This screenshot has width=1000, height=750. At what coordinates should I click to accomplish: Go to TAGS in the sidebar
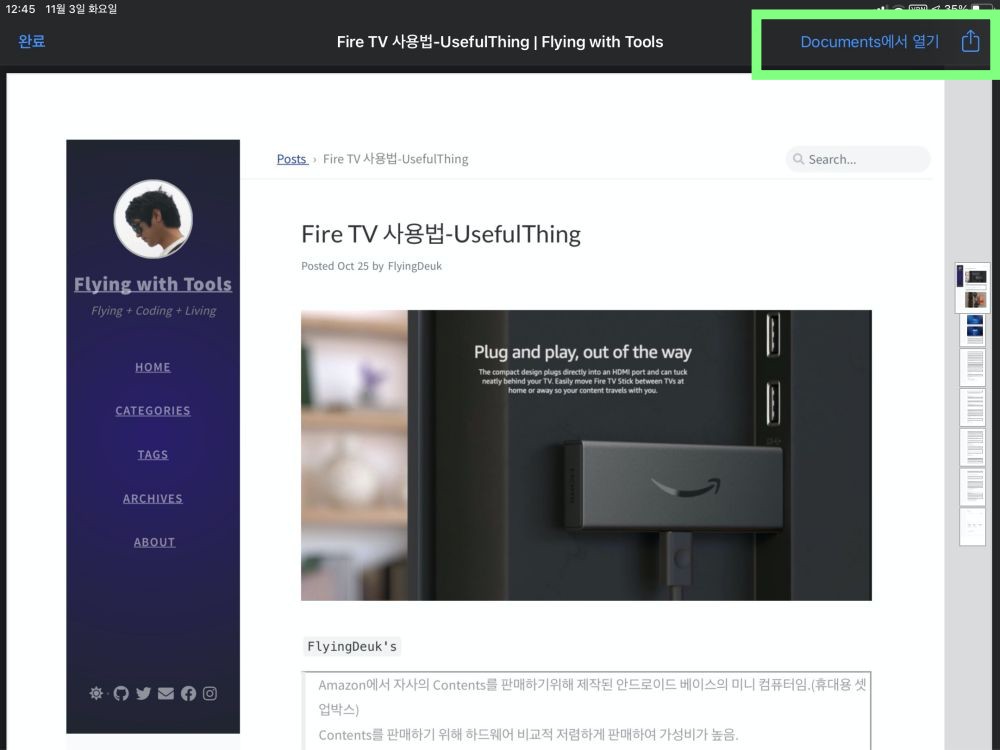coord(153,455)
